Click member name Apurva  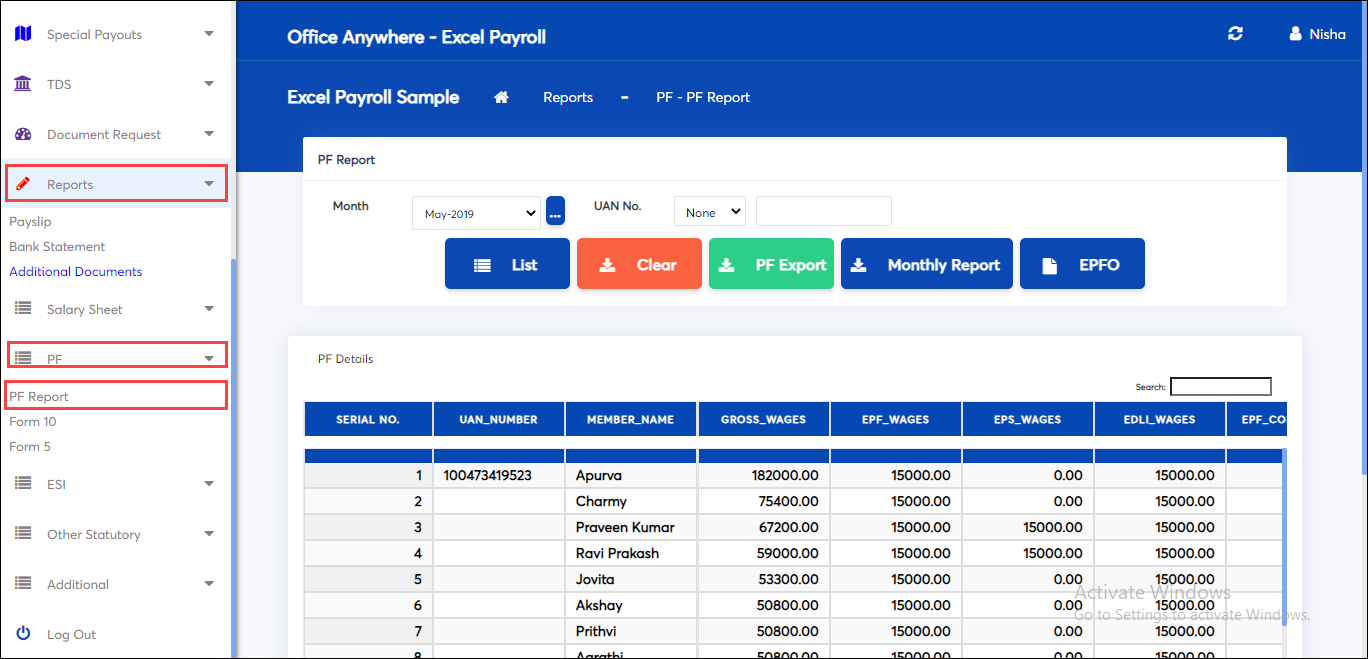coord(599,475)
